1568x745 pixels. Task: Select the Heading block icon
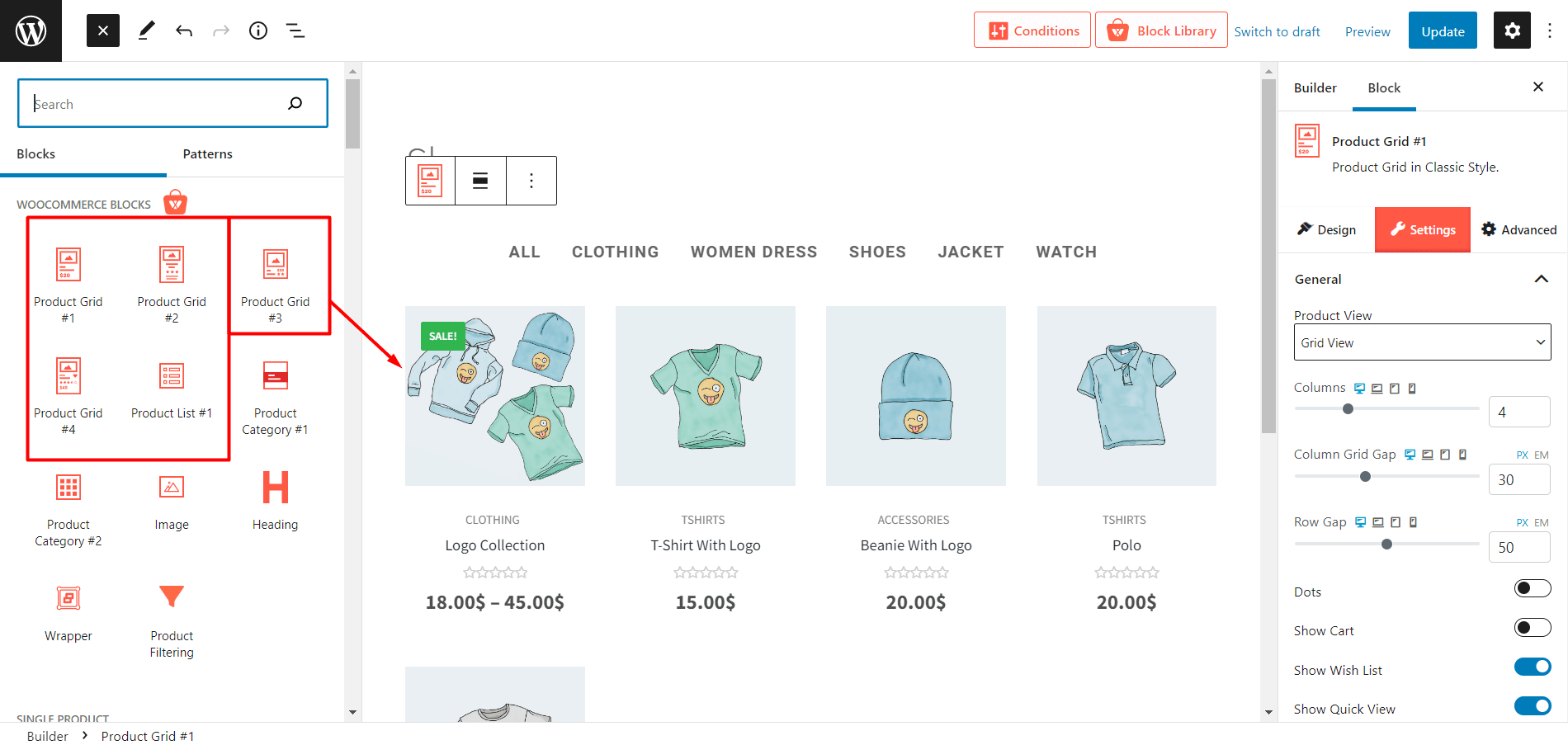click(x=275, y=487)
